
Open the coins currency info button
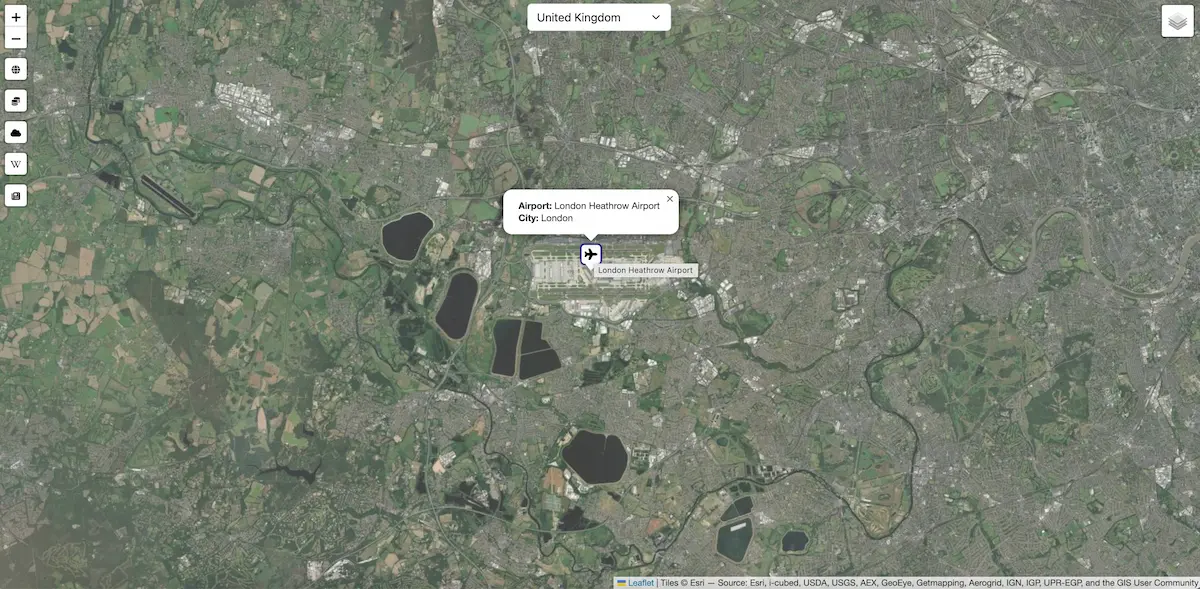(x=16, y=101)
